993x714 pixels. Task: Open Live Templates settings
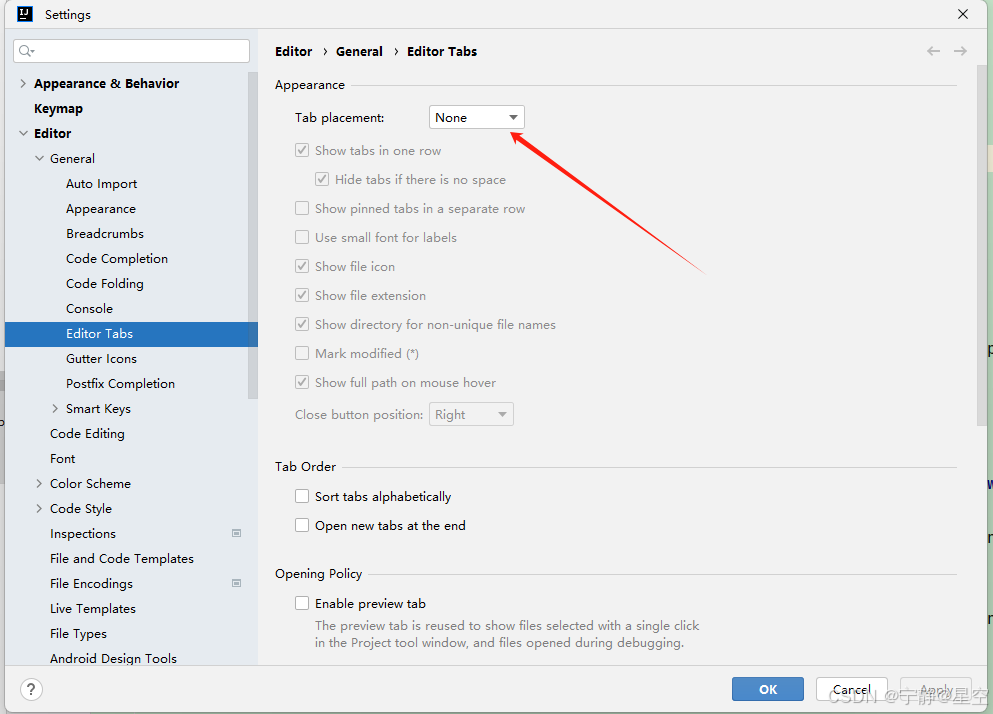point(92,609)
